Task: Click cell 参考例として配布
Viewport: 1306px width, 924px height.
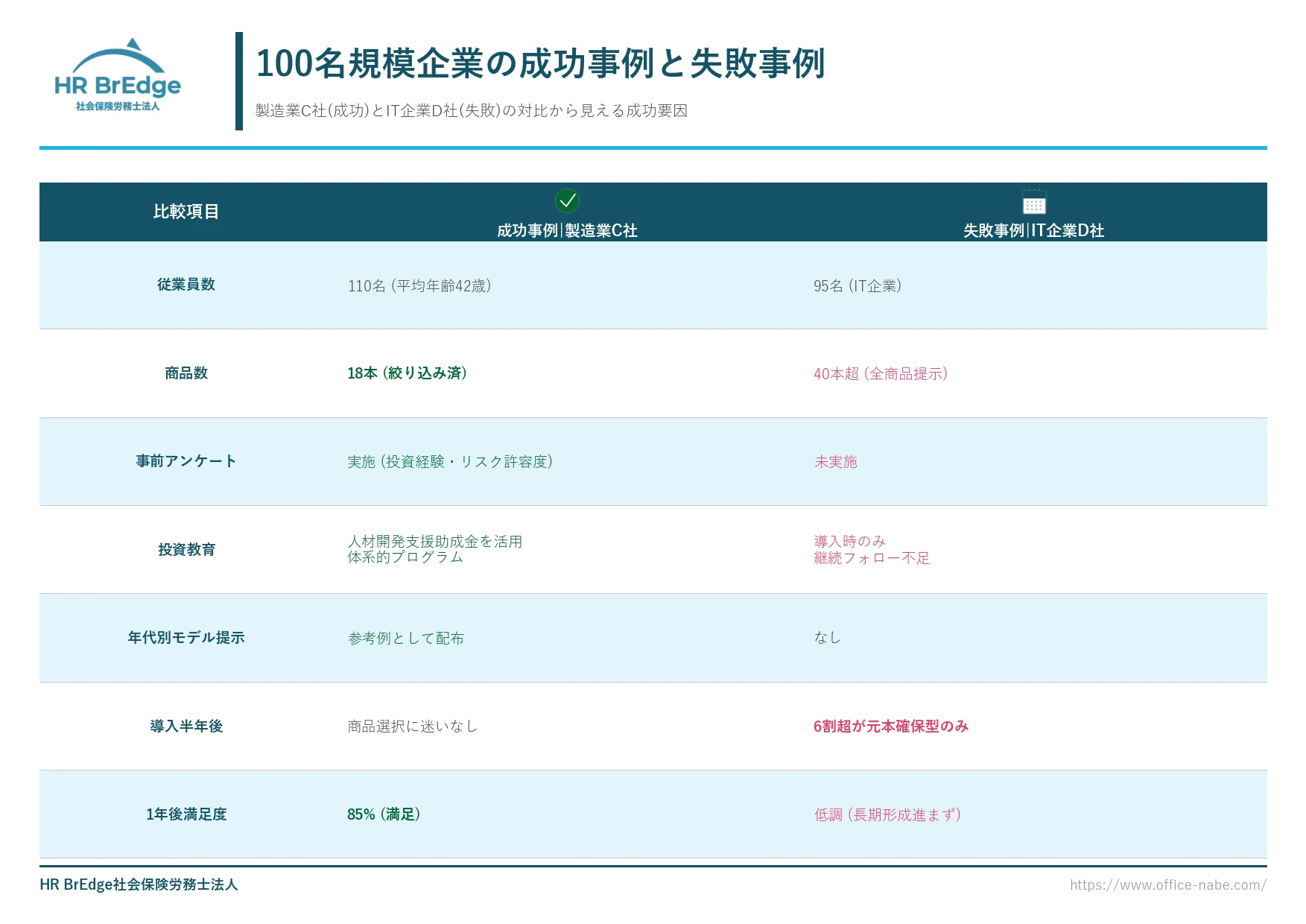Action: (406, 638)
